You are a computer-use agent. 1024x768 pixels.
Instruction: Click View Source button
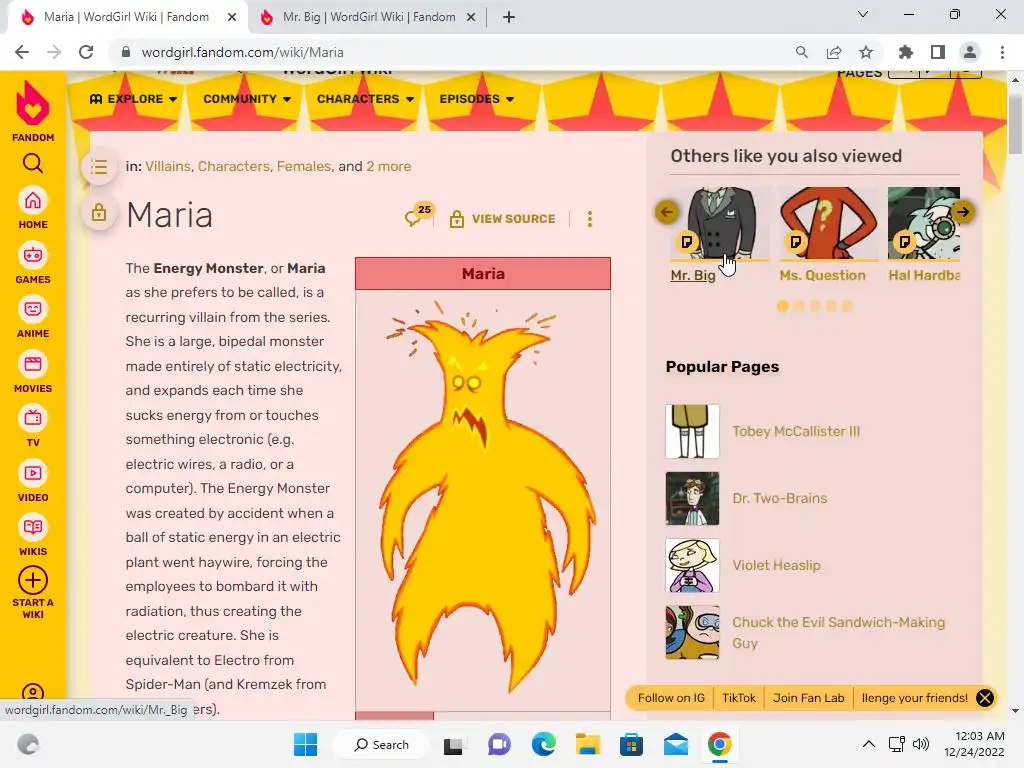tap(502, 219)
